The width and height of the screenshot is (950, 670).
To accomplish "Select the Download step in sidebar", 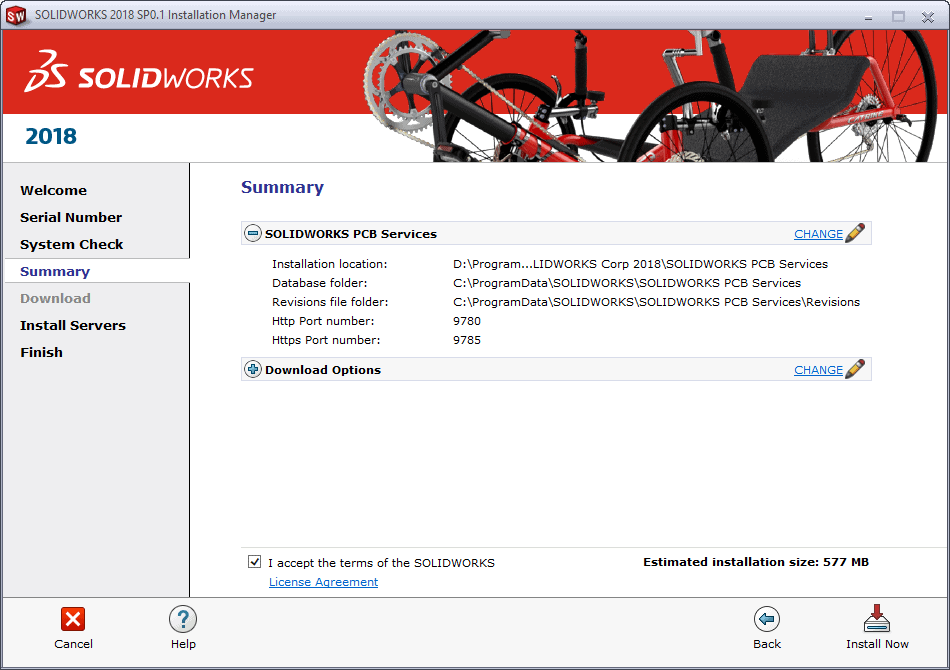I will click(x=55, y=299).
